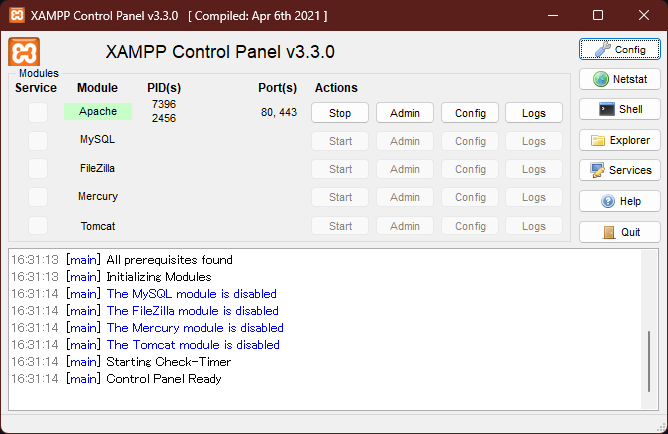Click the title bar XAMPP icon
Screen dimensions: 668x434
[17, 15]
